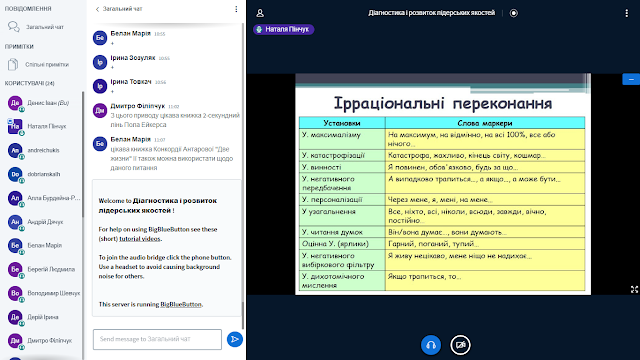Minimize the presentation with blue minus button
Viewport: 640px width, 360px height.
(x=631, y=79)
